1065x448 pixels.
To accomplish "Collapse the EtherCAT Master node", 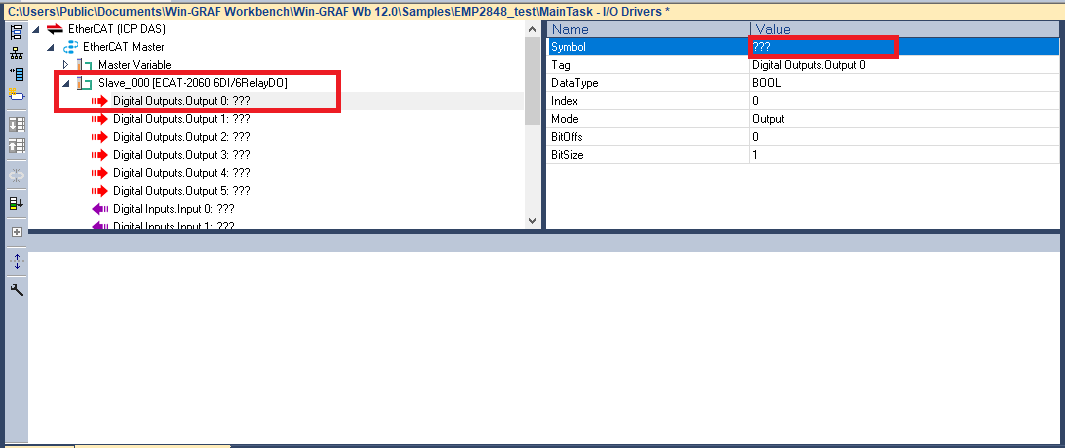I will [51, 47].
